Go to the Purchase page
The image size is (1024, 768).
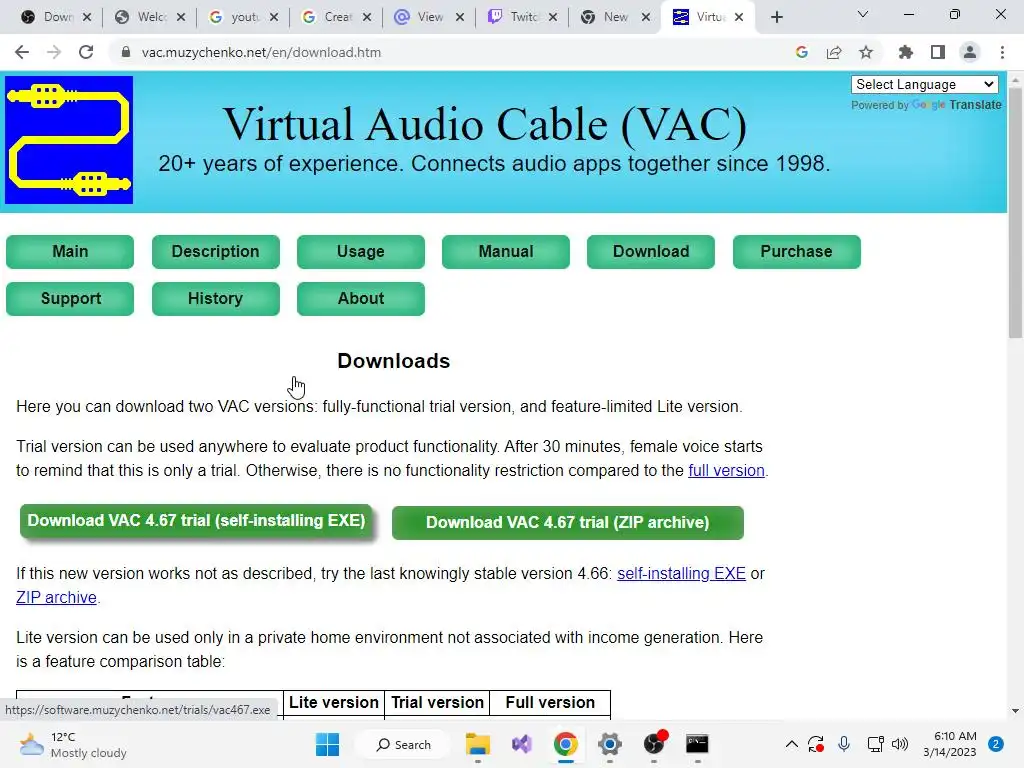pyautogui.click(x=797, y=252)
